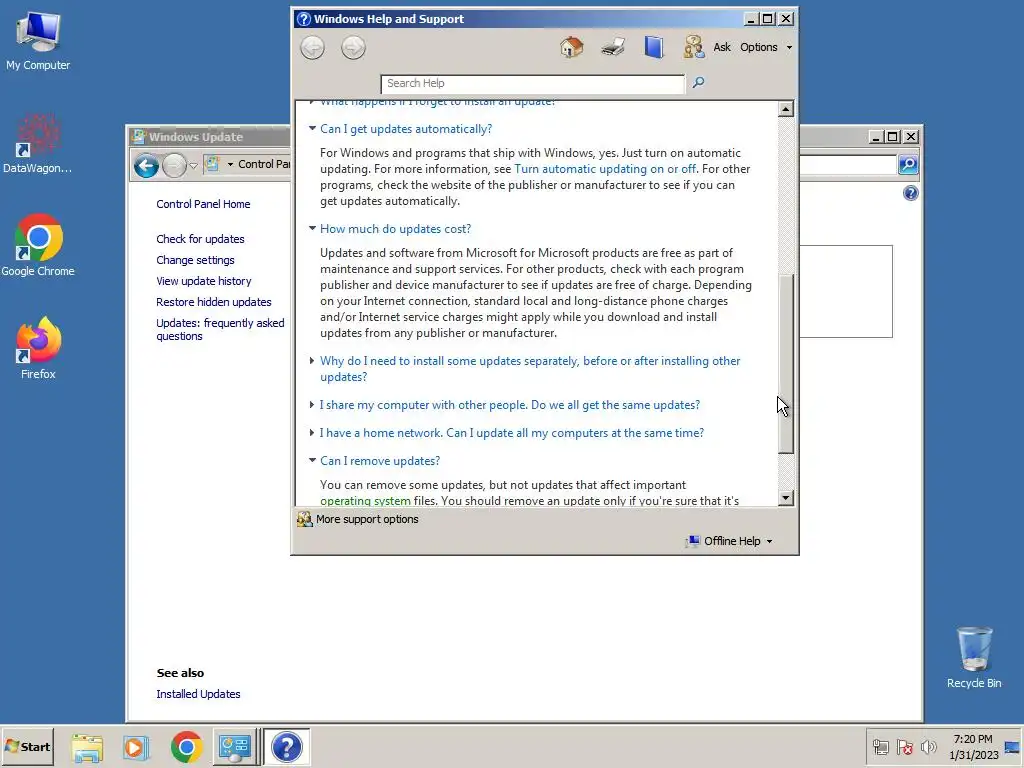1024x768 pixels.
Task: Click View update history link
Action: point(203,281)
